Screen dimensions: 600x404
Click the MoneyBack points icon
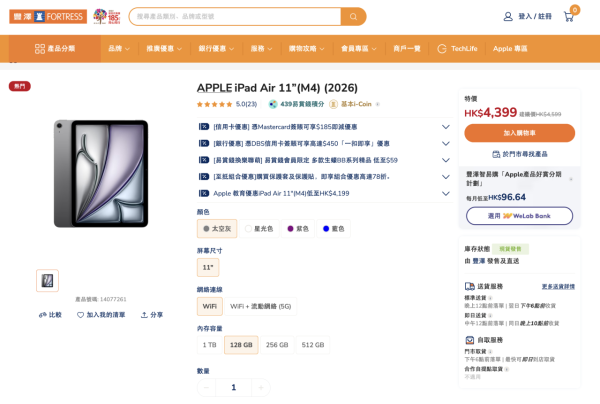click(273, 104)
